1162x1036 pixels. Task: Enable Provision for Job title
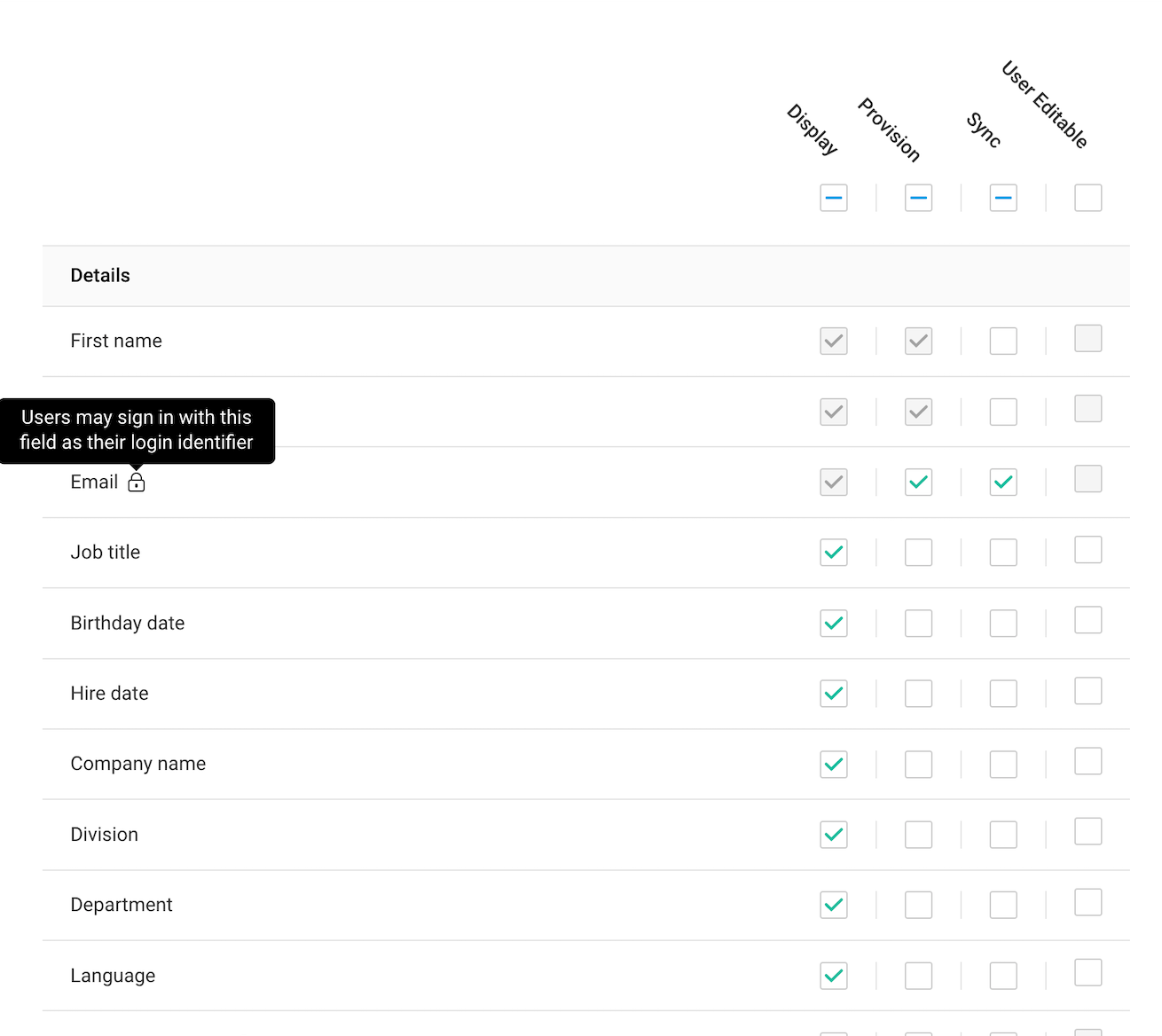(918, 553)
